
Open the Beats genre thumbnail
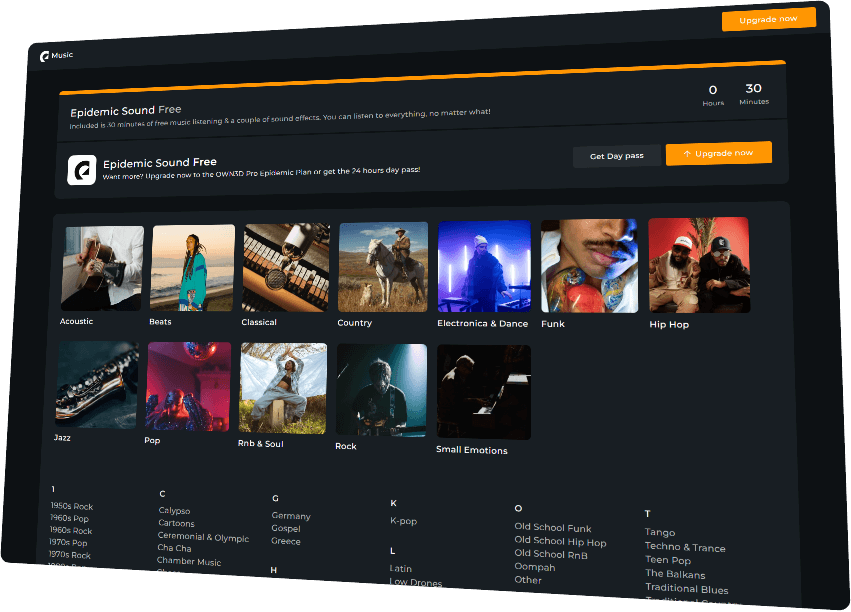click(193, 268)
